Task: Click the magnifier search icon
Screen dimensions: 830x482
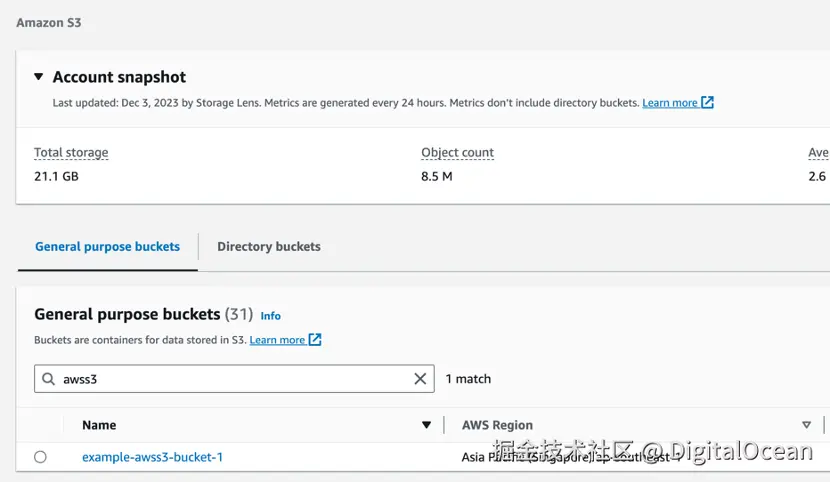Action: pyautogui.click(x=49, y=379)
